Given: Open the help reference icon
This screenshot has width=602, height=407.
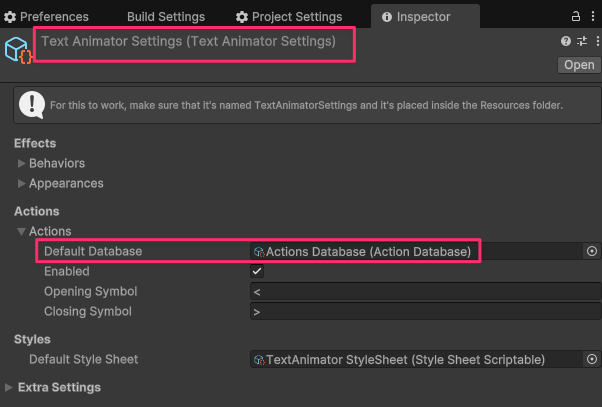Looking at the screenshot, I should click(566, 41).
